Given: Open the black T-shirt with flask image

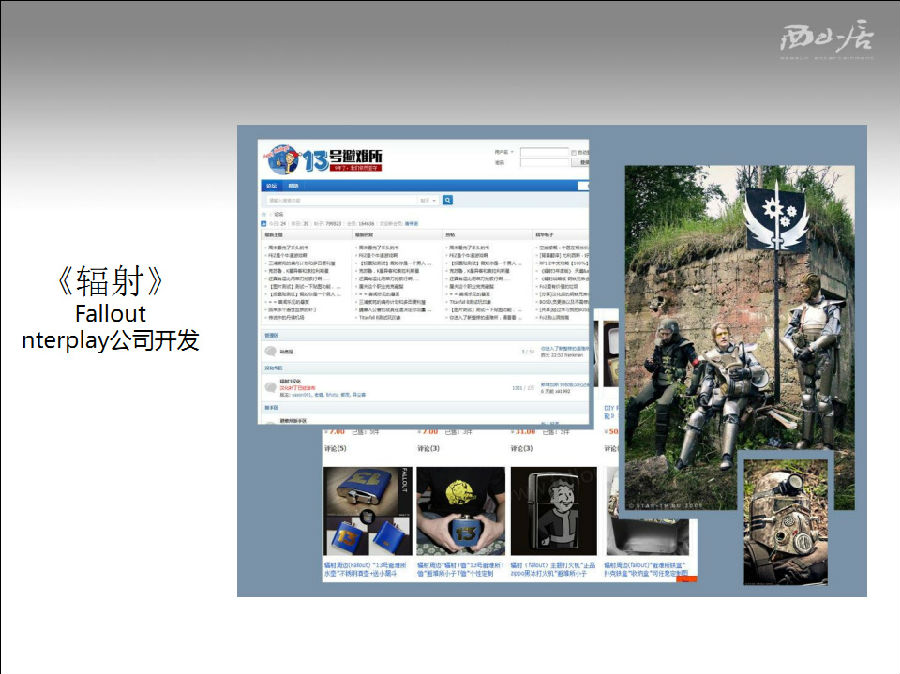Looking at the screenshot, I should (460, 511).
